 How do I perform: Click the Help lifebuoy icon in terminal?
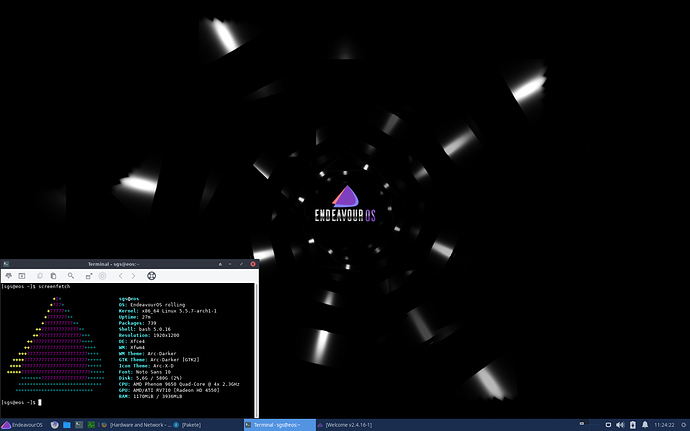[151, 276]
